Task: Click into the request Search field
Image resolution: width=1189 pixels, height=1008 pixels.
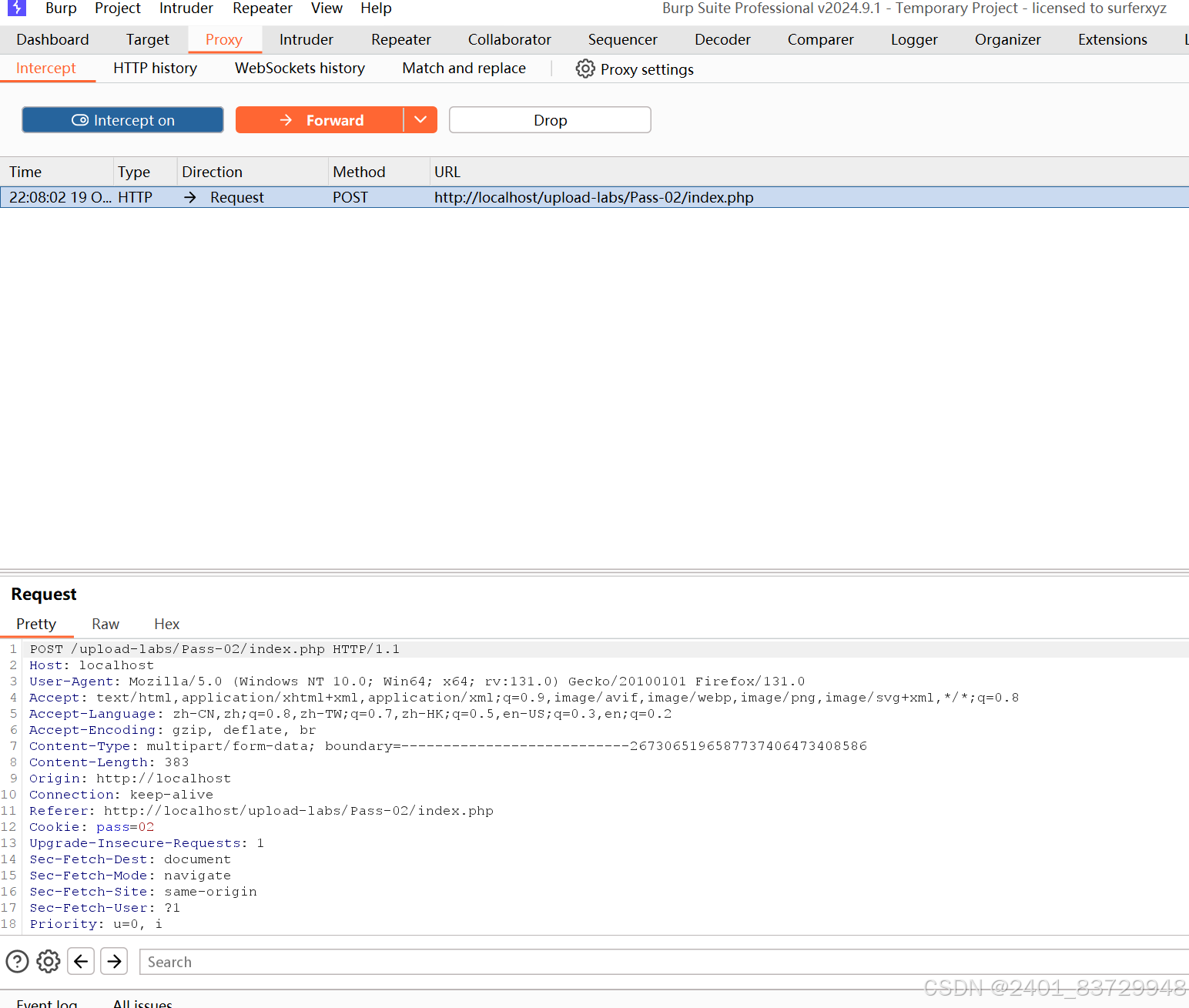Action: [664, 962]
